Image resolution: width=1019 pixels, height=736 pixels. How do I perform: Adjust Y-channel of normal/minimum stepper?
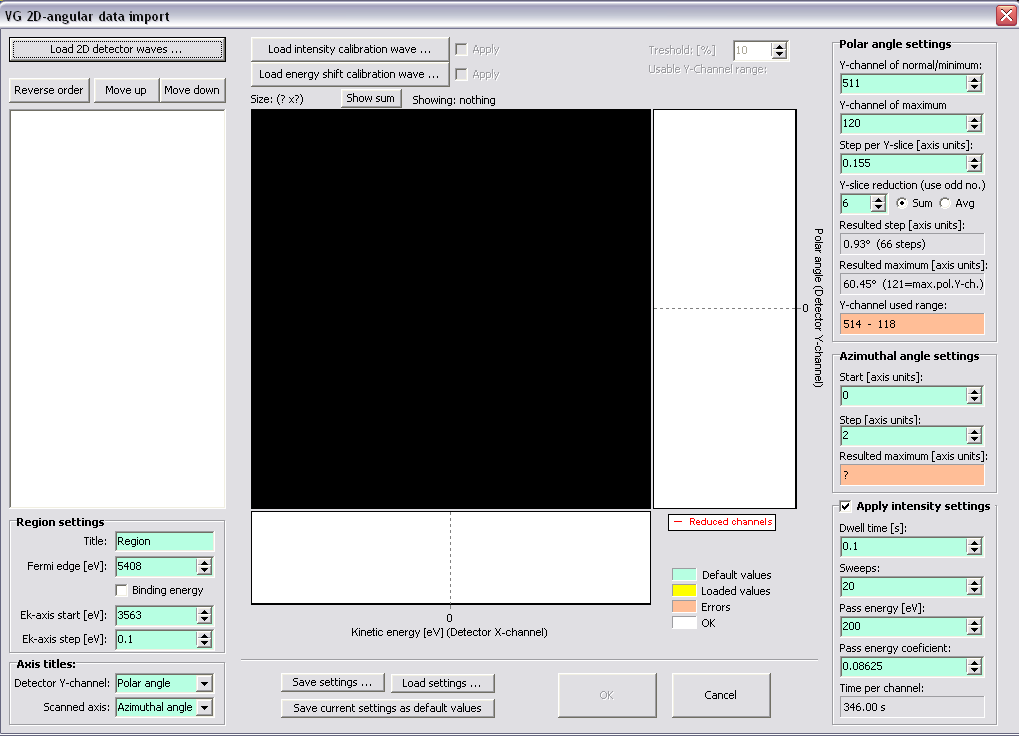(x=974, y=83)
